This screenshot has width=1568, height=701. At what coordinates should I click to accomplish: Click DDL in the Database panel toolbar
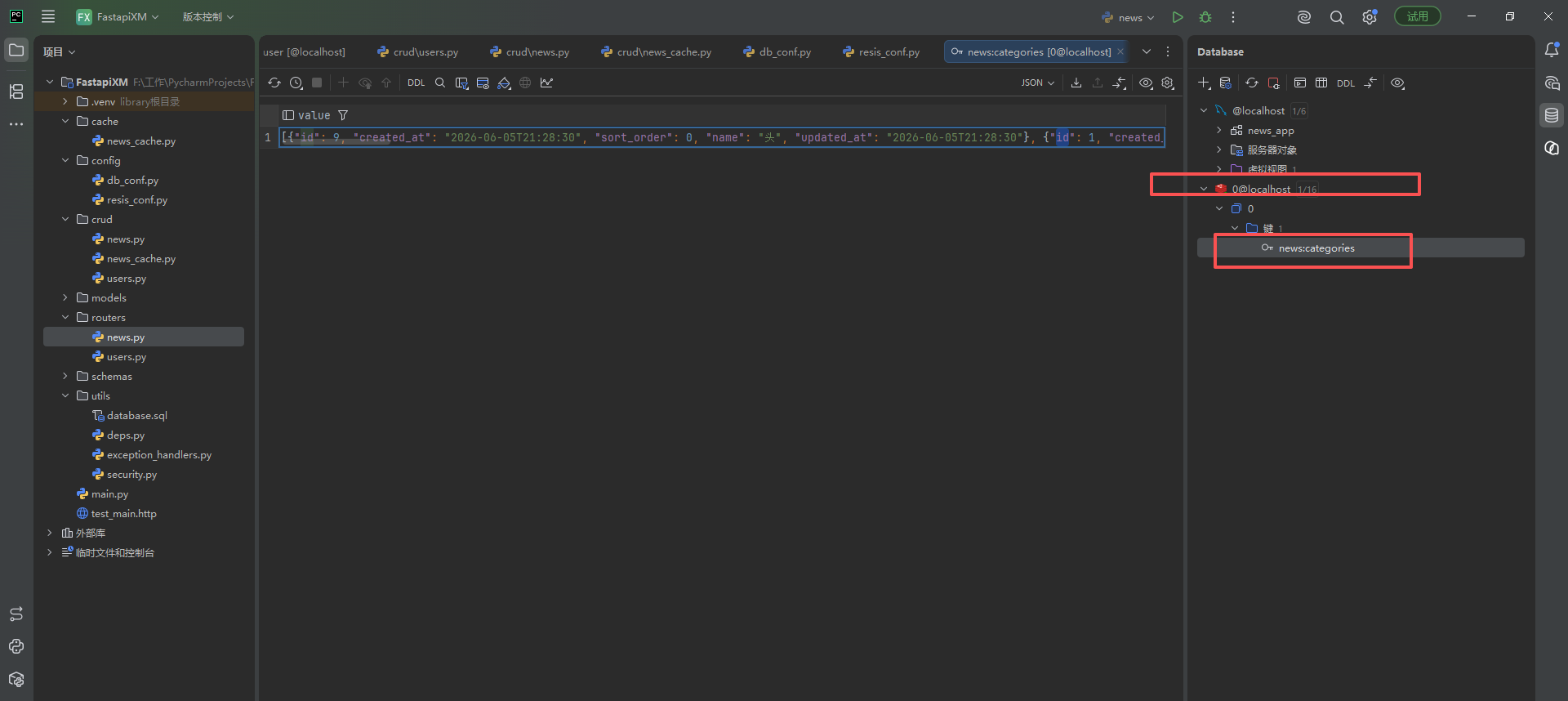[x=1346, y=83]
